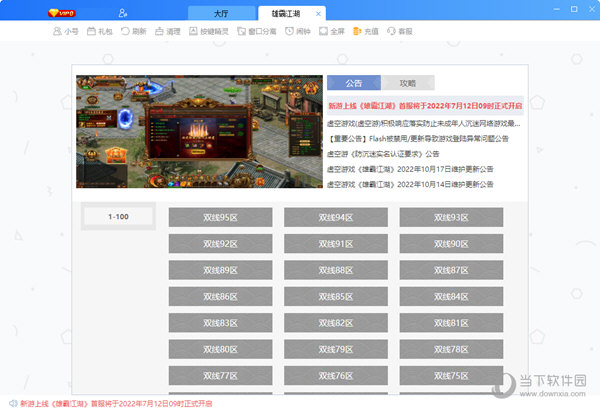This screenshot has width=600, height=411.
Task: Open the 充值 recharge tool
Action: (x=365, y=31)
